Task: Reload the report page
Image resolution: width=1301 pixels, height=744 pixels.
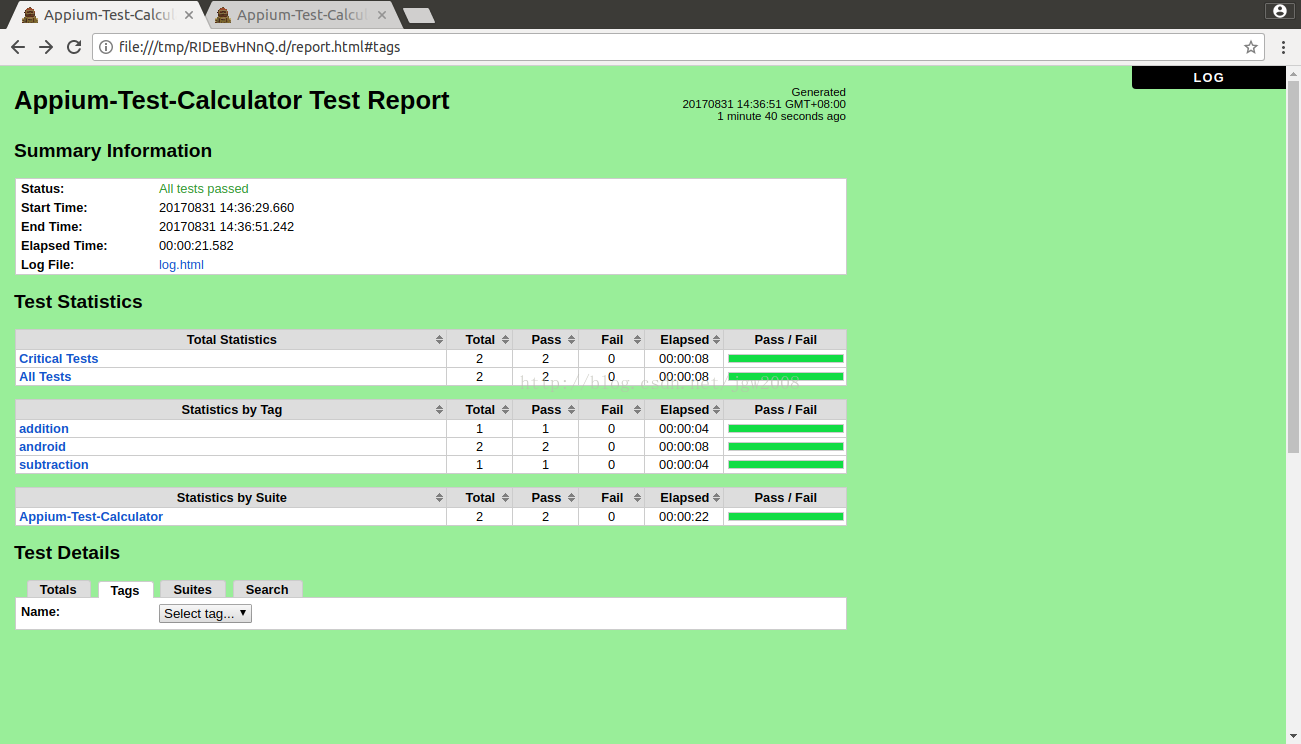Action: pos(74,47)
